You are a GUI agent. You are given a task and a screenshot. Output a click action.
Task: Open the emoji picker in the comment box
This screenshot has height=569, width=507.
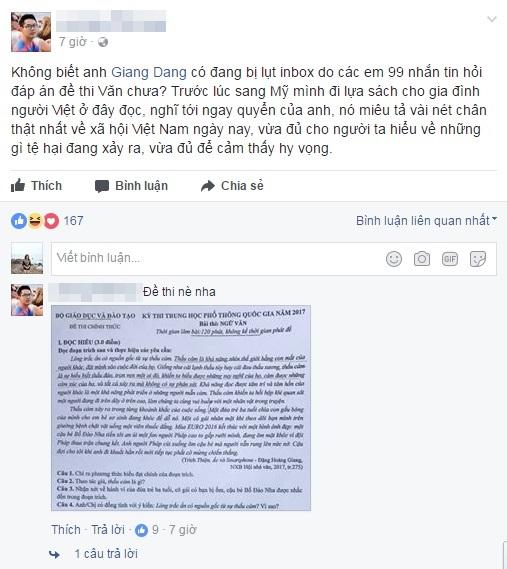(x=394, y=259)
